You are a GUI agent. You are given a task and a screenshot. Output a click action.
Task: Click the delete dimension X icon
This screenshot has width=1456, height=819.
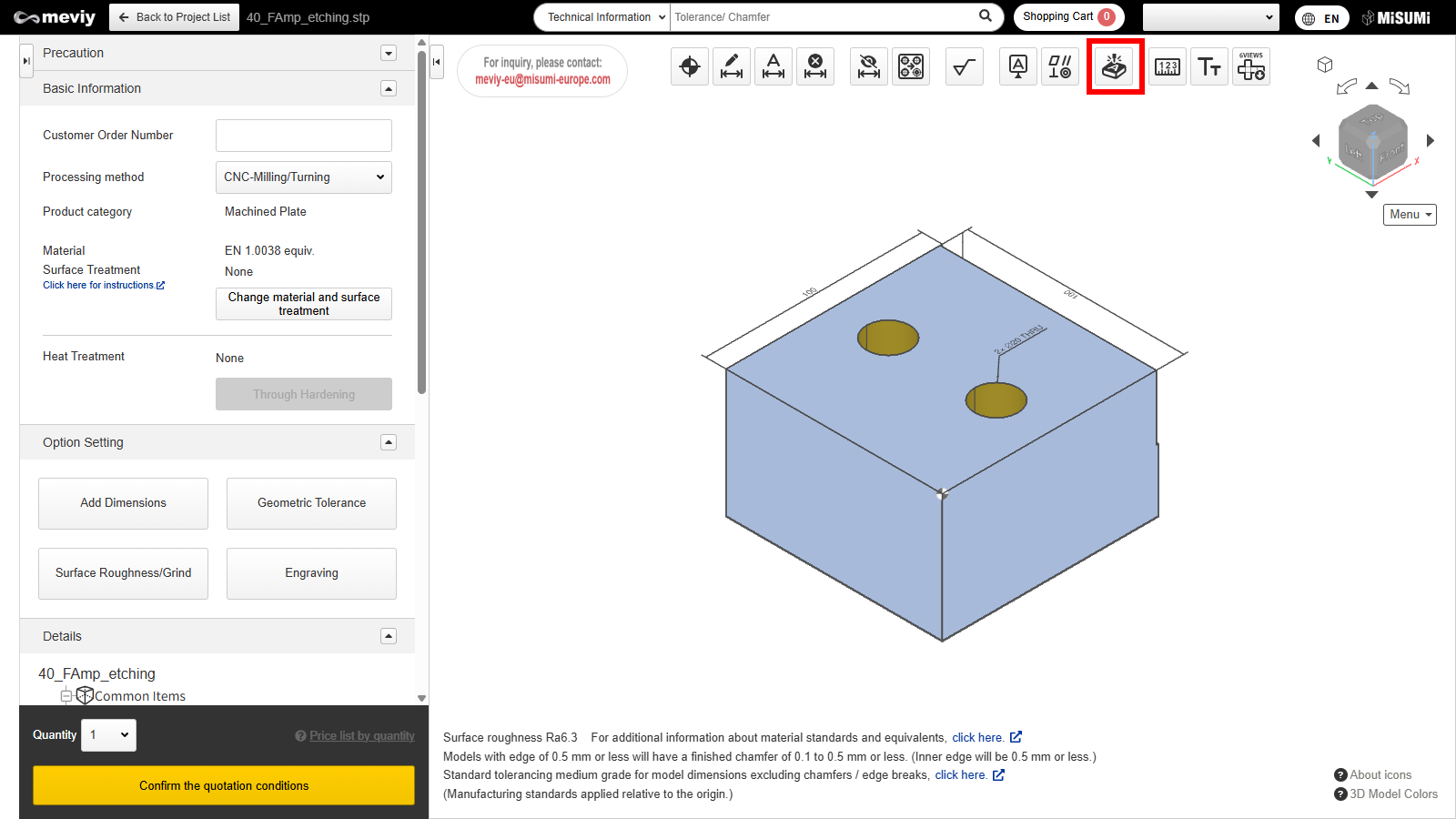click(x=815, y=66)
